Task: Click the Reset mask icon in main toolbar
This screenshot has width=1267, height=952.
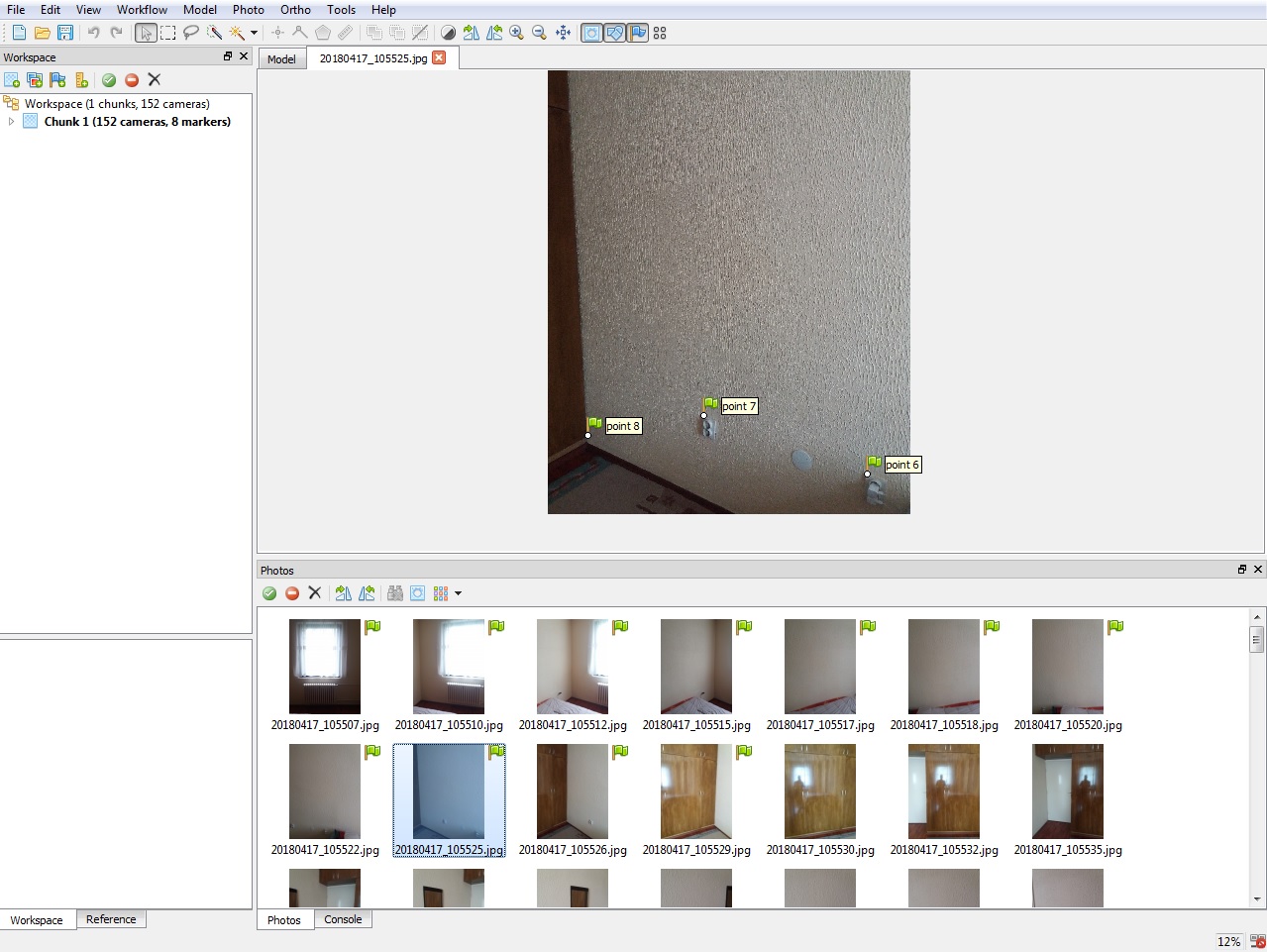Action: (420, 33)
